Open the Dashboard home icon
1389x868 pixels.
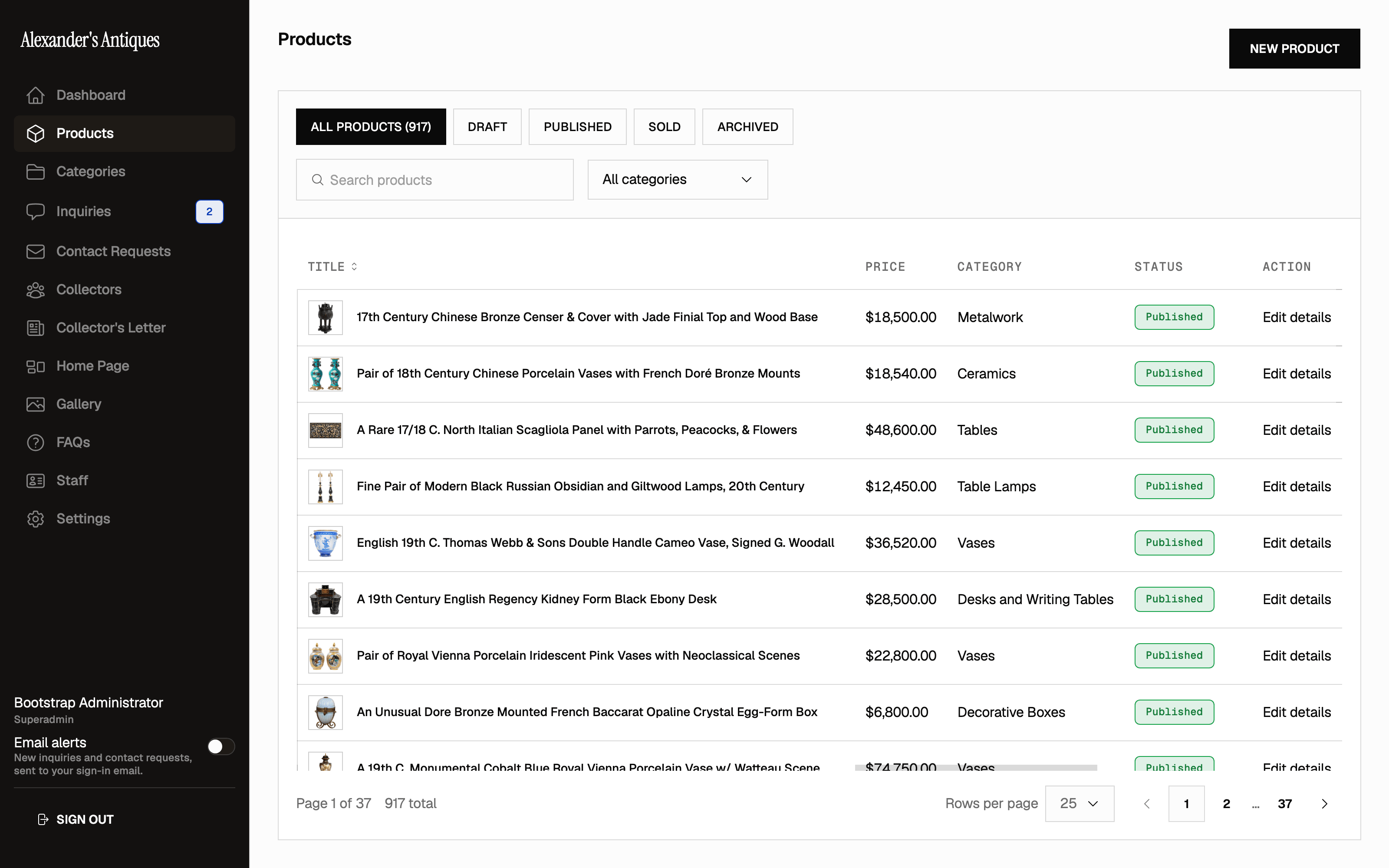point(36,95)
